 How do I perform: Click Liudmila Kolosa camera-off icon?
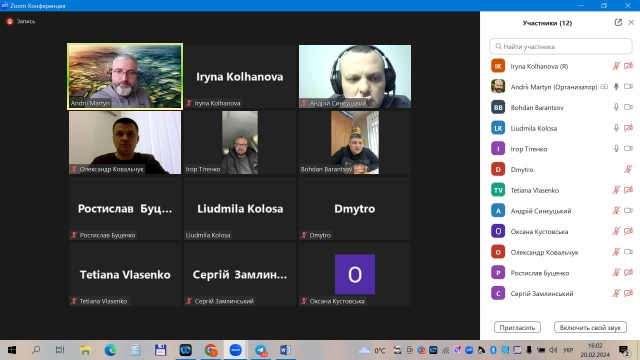629,128
